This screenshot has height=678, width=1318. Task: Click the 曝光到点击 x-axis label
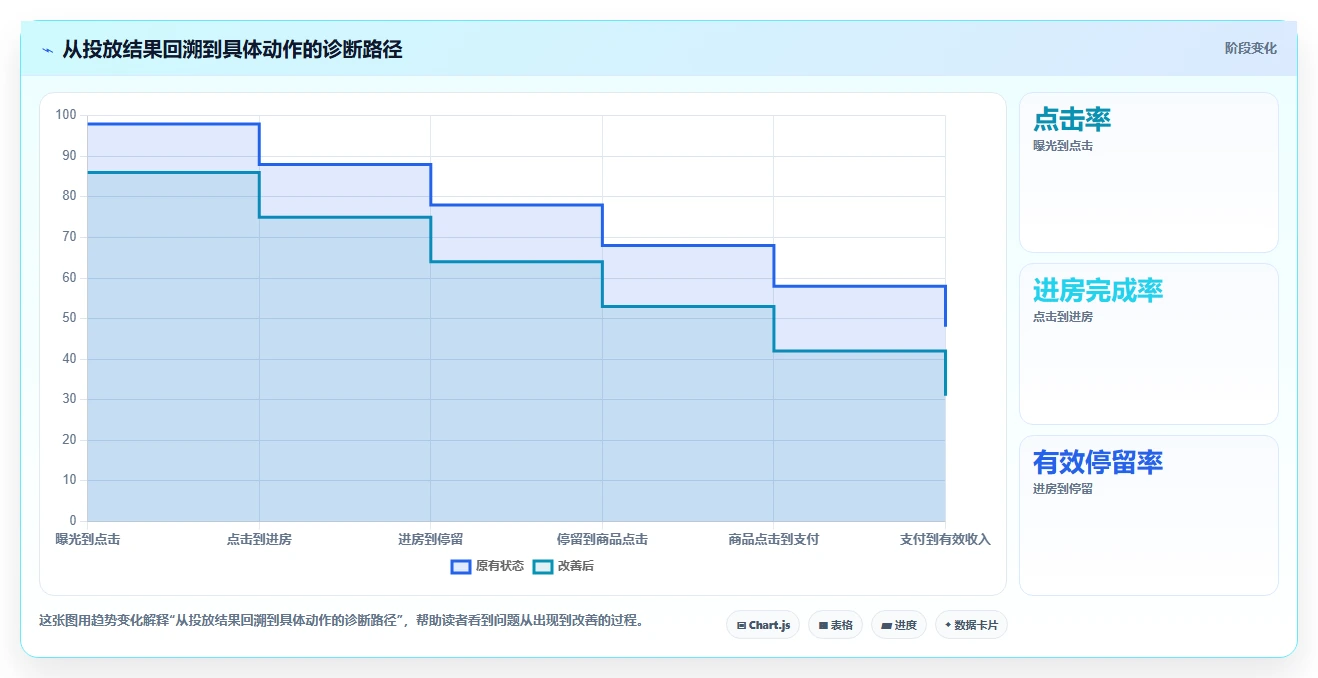[x=88, y=539]
